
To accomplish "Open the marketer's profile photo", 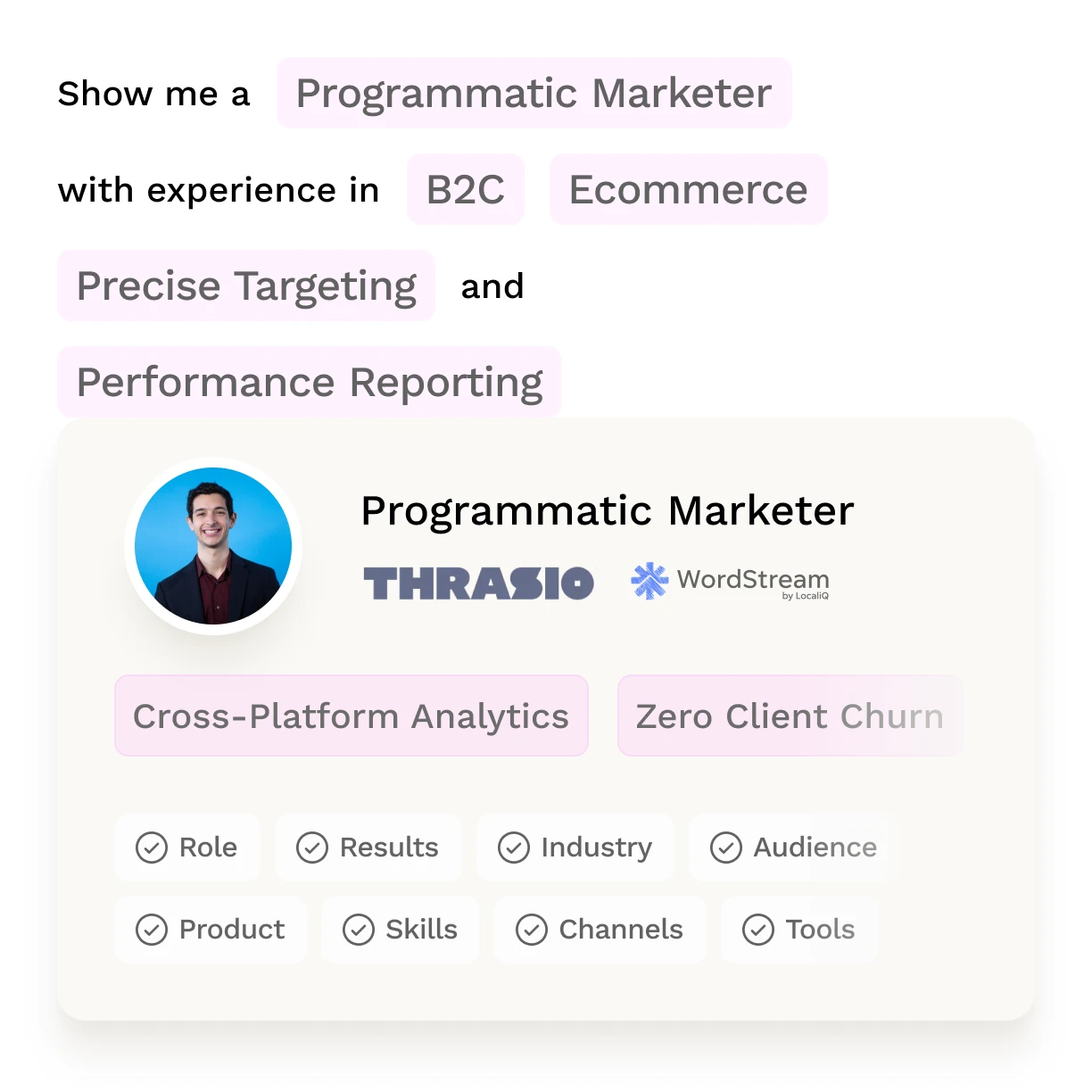I will tap(213, 546).
